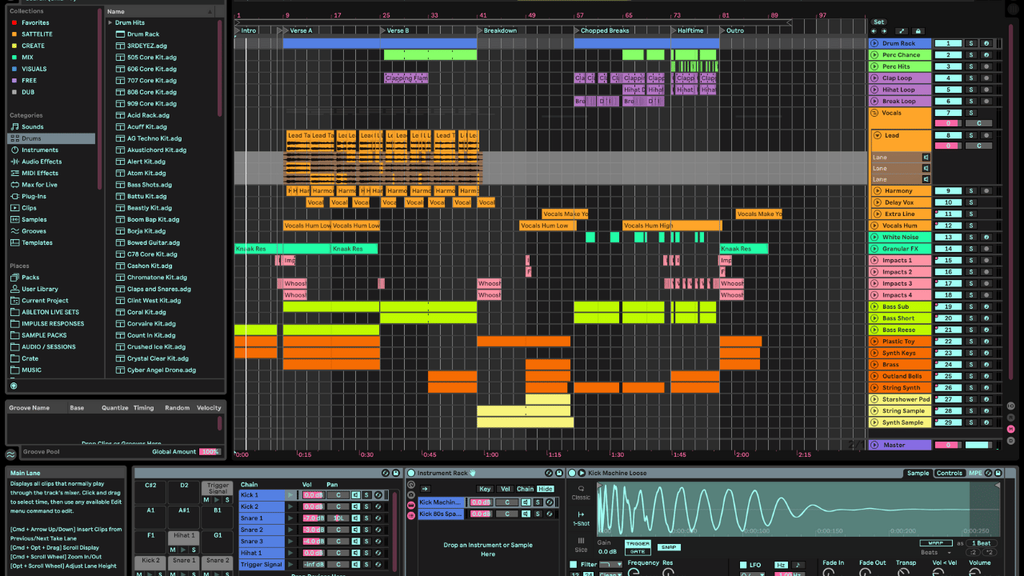
Task: Click the Drums category icon in browser
Action: [14, 138]
